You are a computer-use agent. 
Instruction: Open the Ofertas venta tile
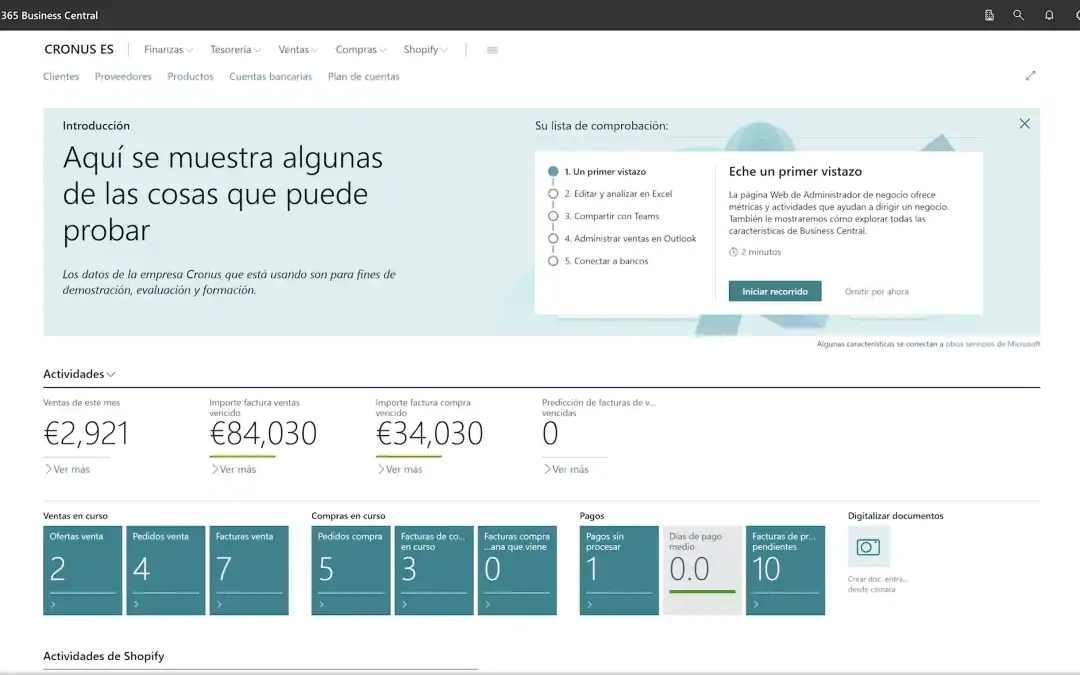83,570
